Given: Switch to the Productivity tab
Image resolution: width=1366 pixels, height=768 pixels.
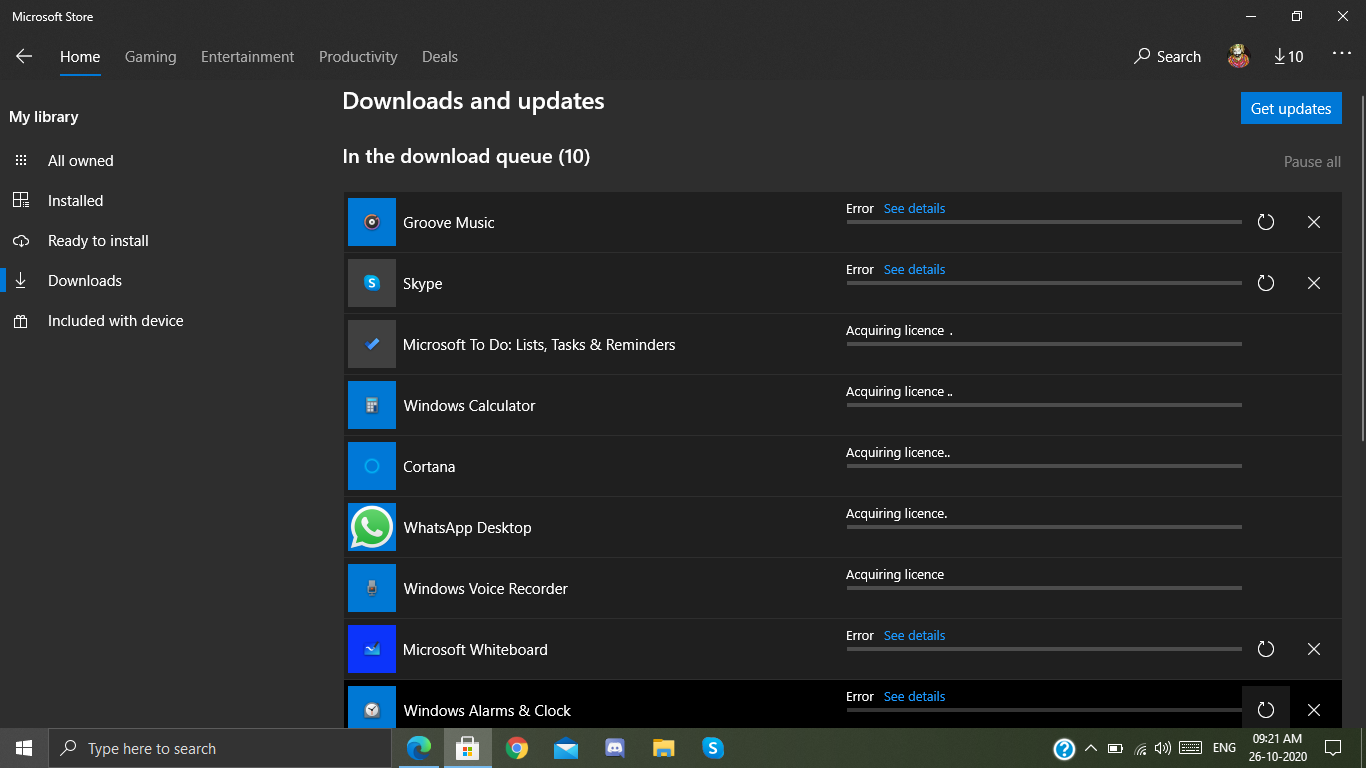Looking at the screenshot, I should tap(358, 57).
